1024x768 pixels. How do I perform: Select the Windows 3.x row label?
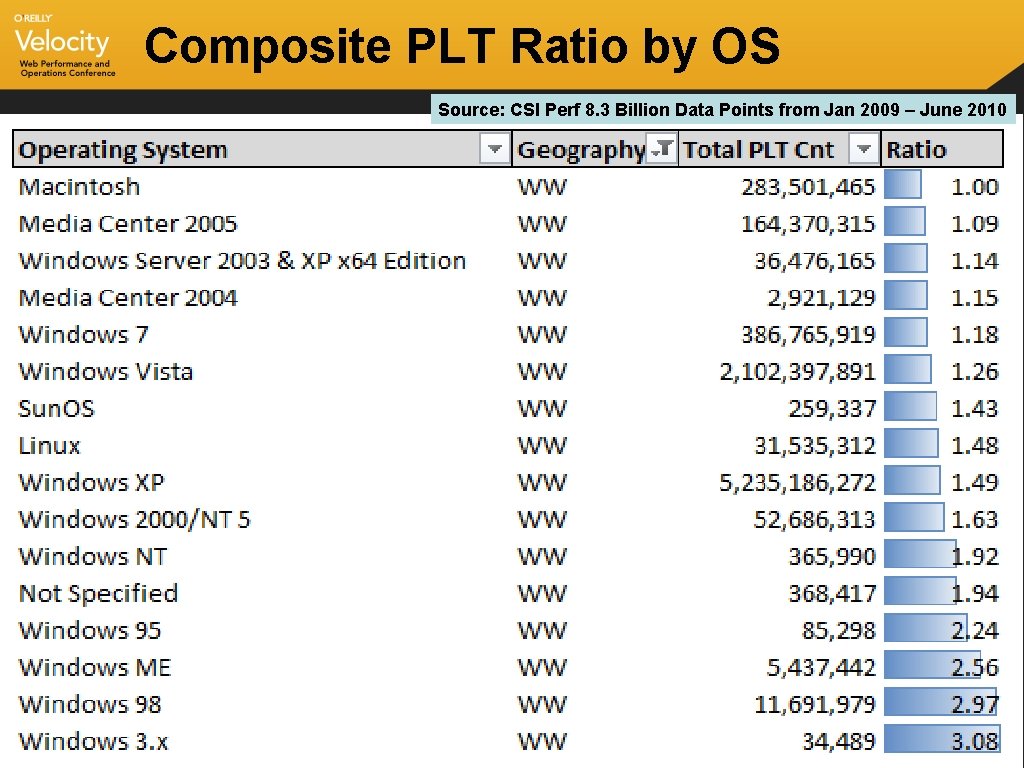[x=94, y=741]
